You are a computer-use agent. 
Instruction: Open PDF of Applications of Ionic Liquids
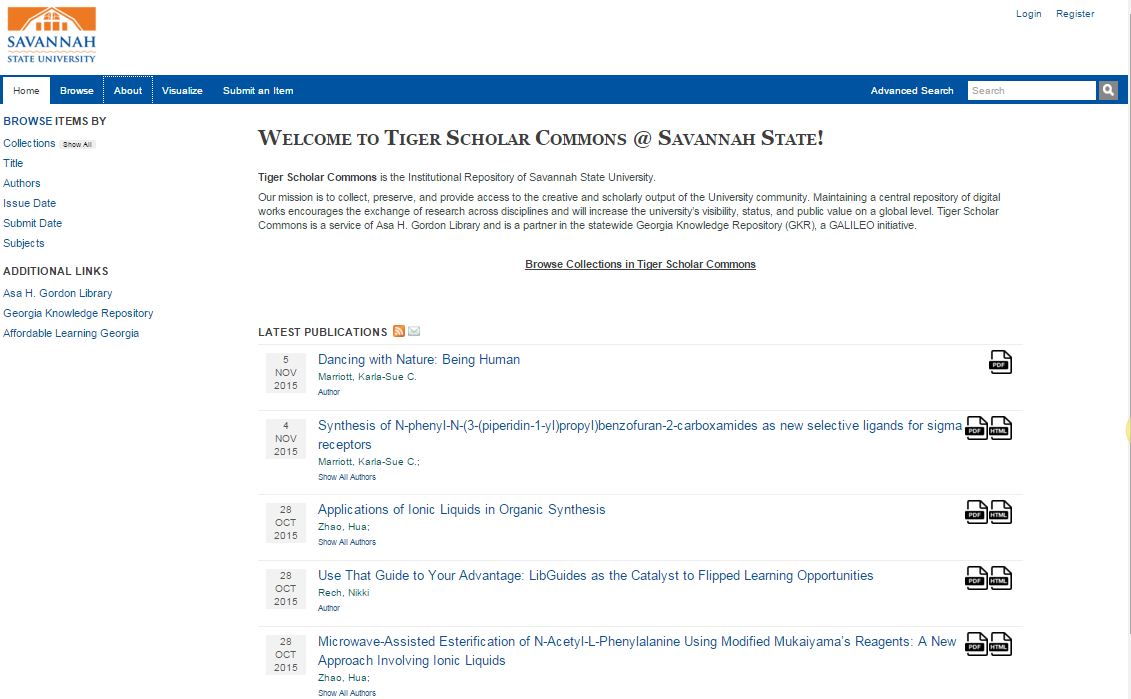tap(976, 512)
